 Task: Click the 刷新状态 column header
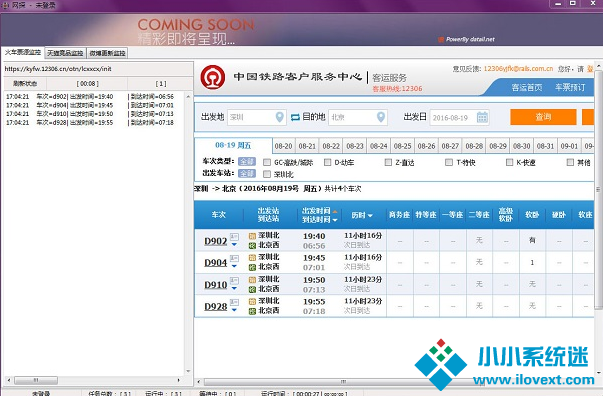pos(25,83)
